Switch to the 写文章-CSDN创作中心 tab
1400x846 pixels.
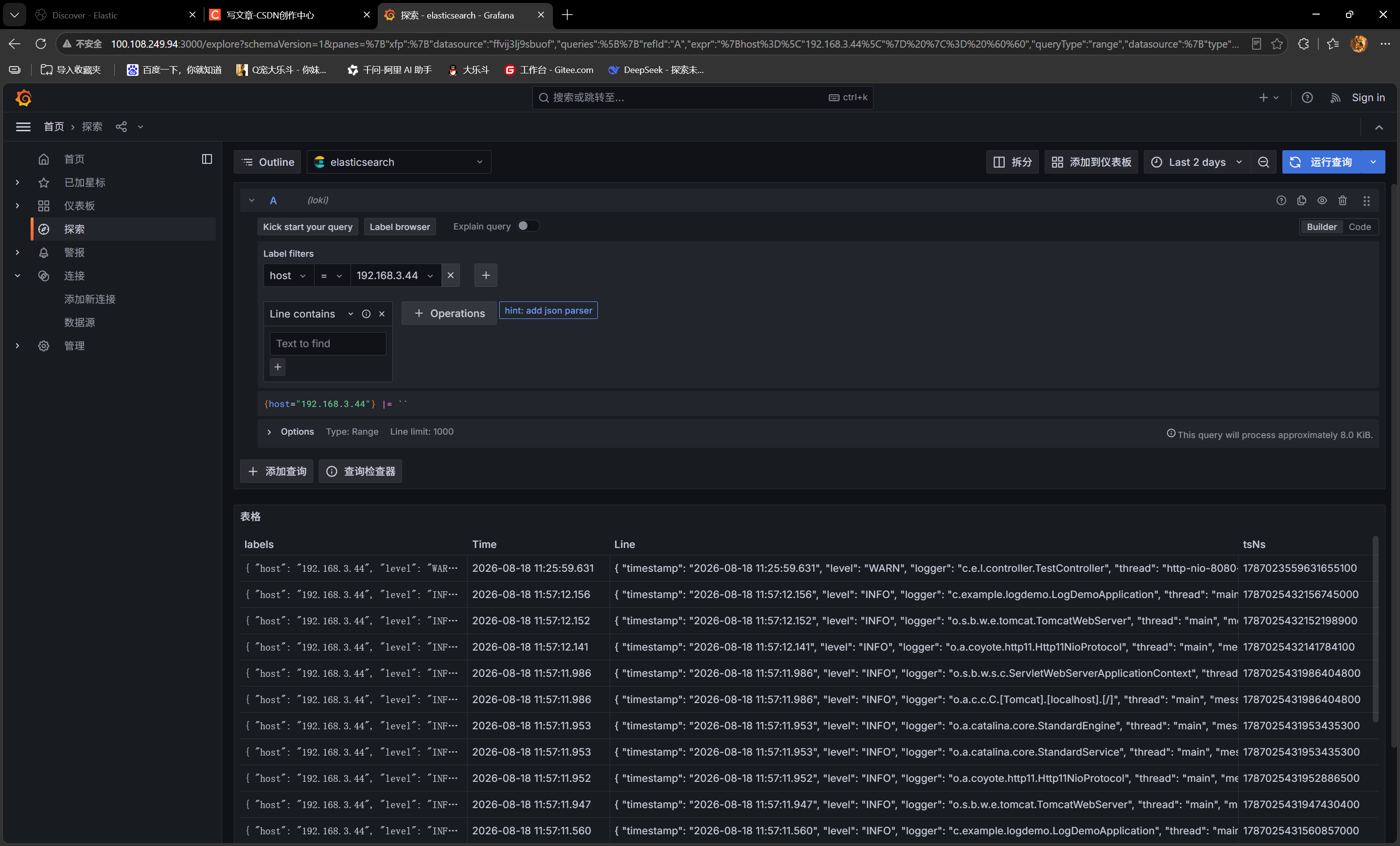coord(290,15)
